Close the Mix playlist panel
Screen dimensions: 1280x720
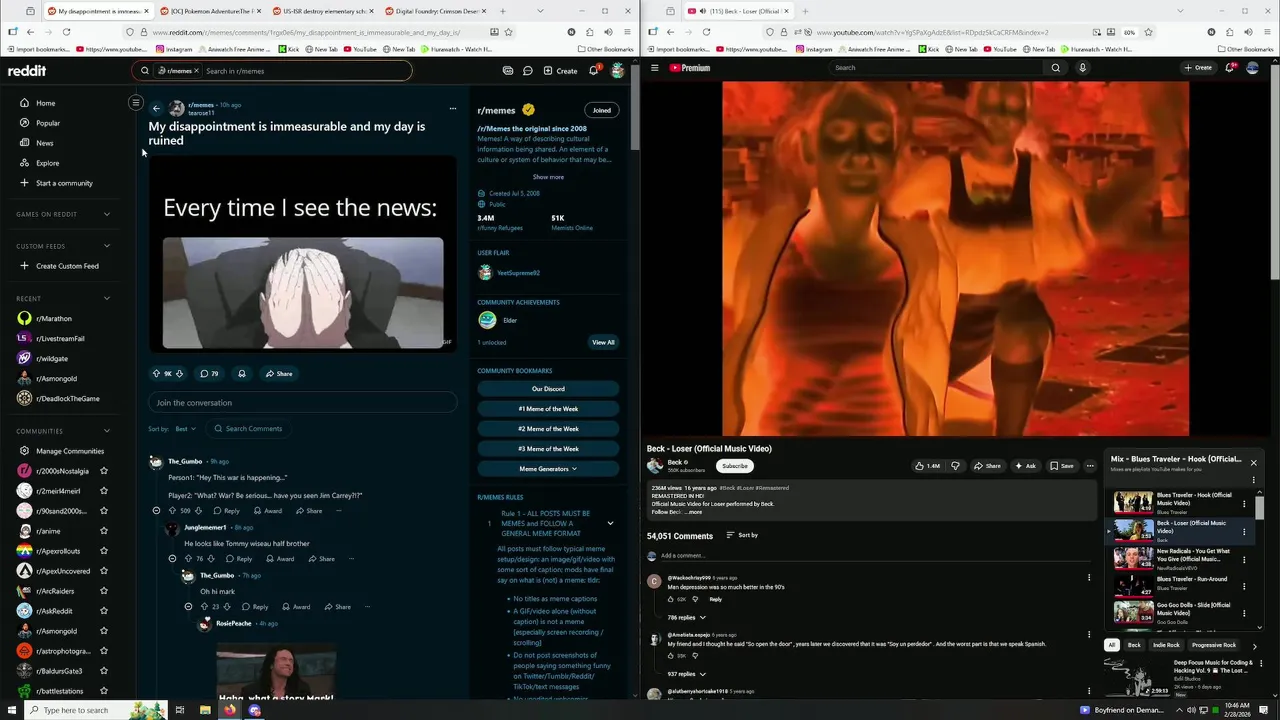[x=1253, y=463]
